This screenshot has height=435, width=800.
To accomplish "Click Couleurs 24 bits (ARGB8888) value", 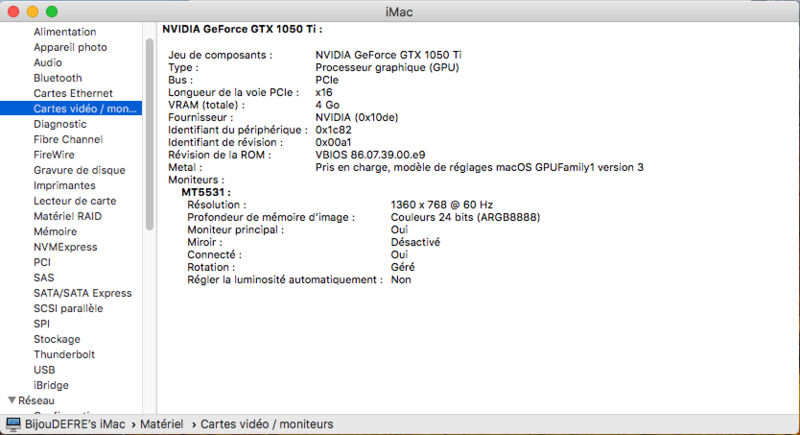I will click(465, 217).
